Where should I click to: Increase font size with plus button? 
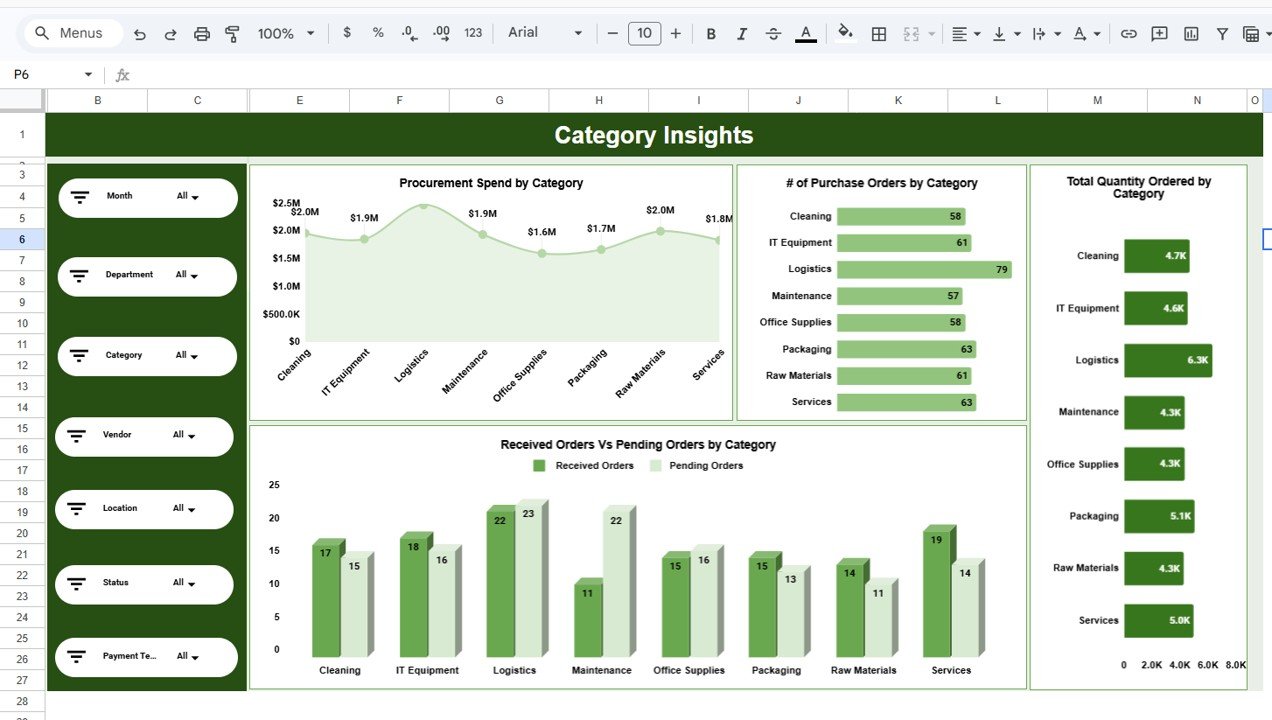(675, 33)
